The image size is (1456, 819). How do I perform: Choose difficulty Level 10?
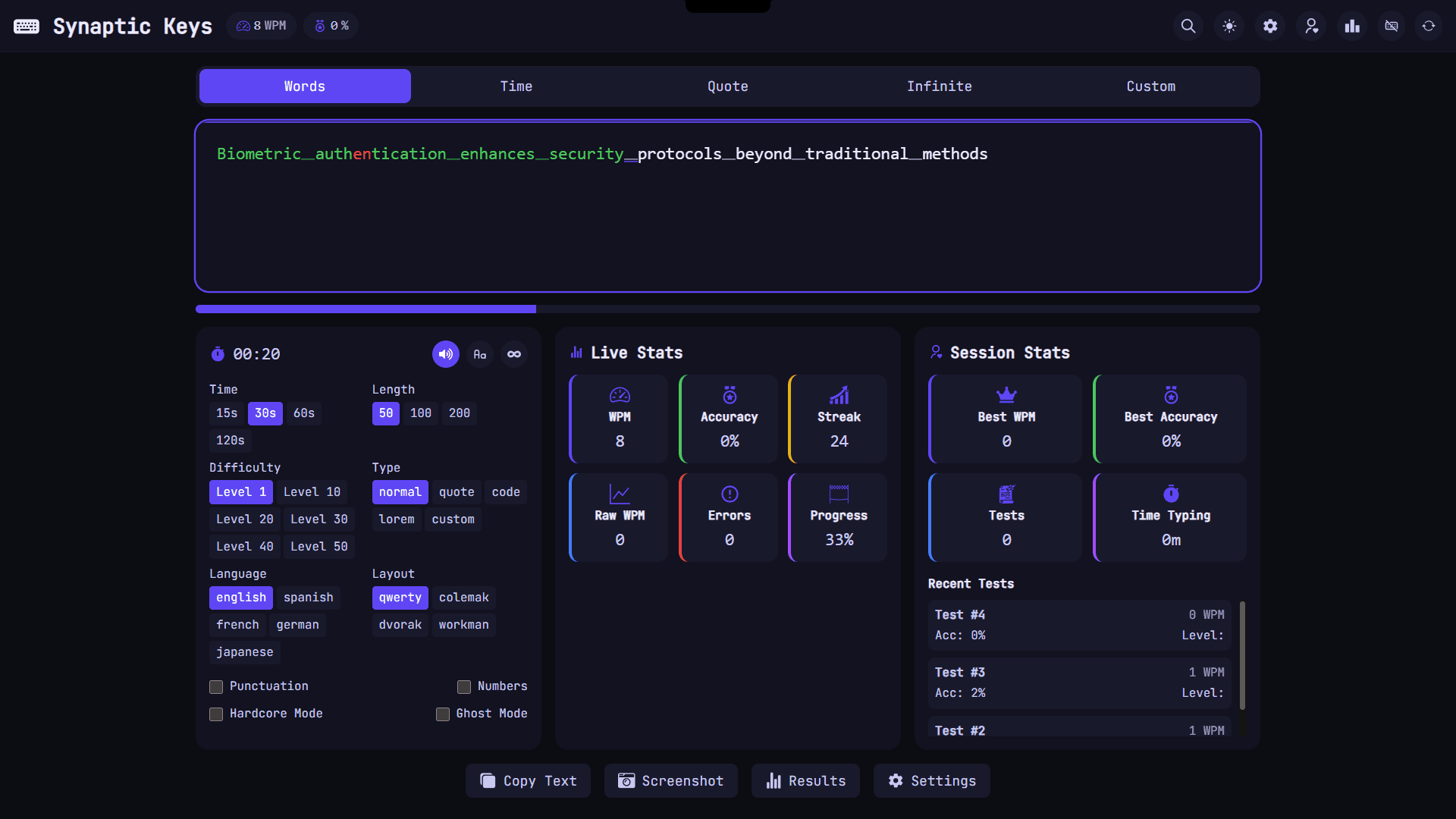[x=312, y=492]
